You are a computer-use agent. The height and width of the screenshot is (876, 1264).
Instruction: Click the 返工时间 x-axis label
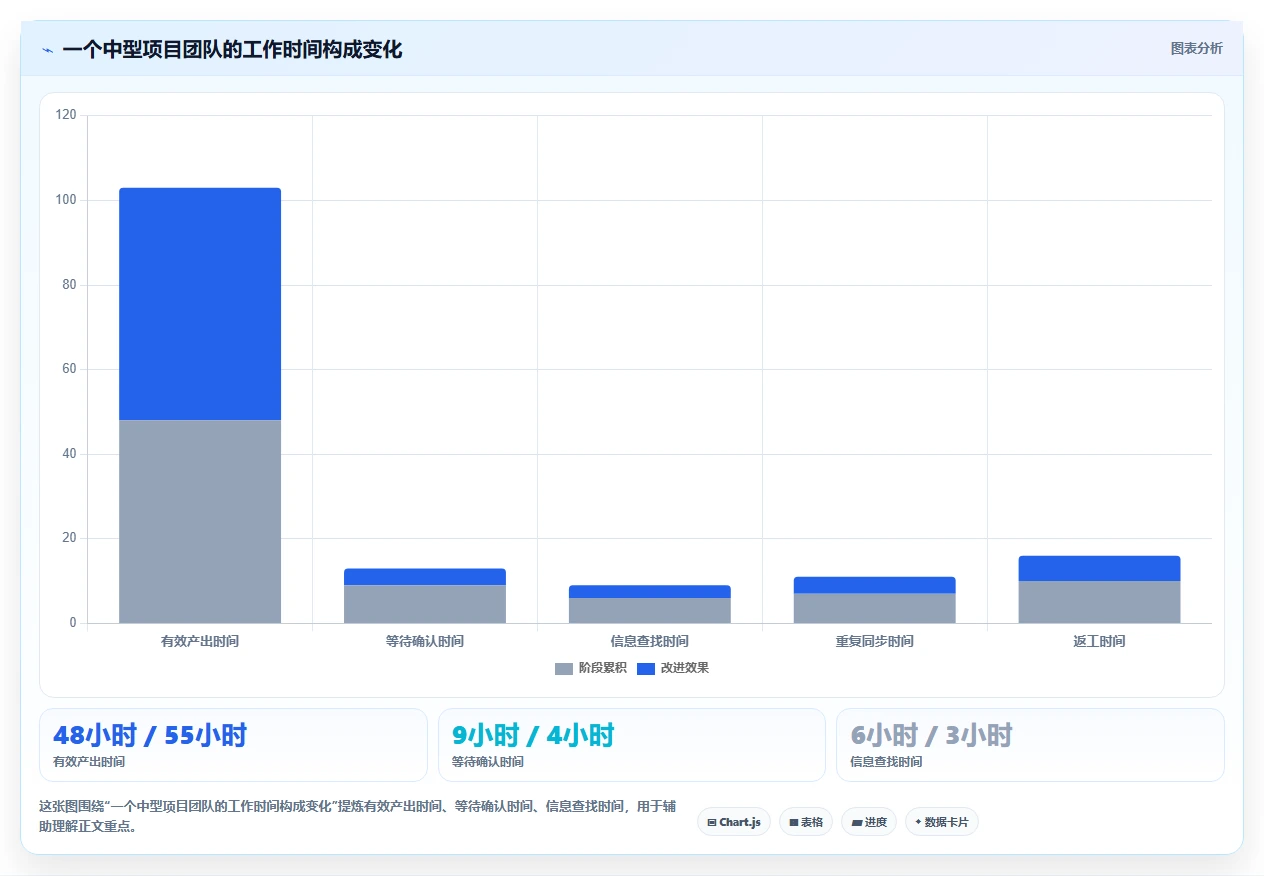coord(1100,641)
